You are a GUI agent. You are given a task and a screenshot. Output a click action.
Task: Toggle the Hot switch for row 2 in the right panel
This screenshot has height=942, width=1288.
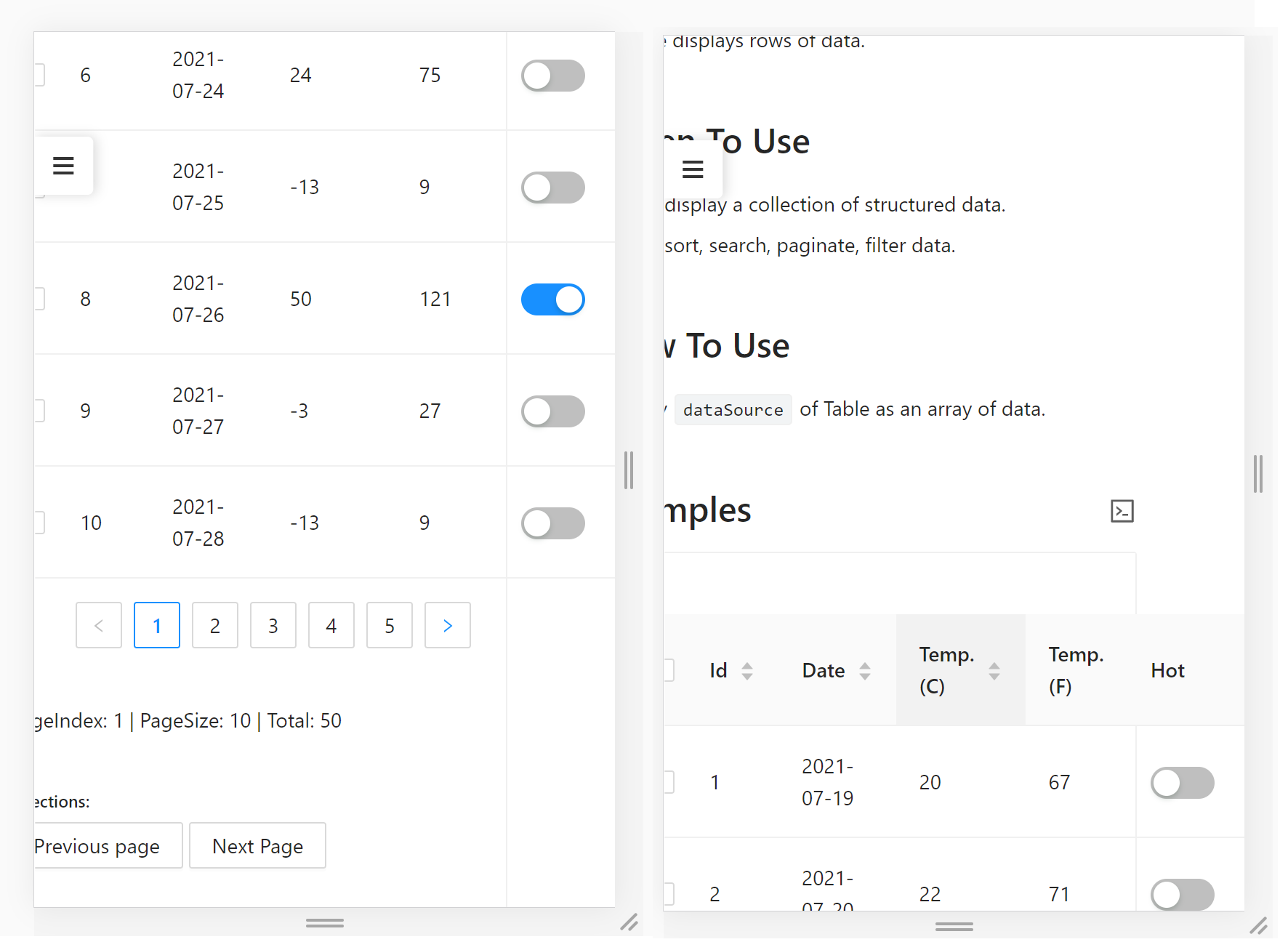pyautogui.click(x=1183, y=895)
